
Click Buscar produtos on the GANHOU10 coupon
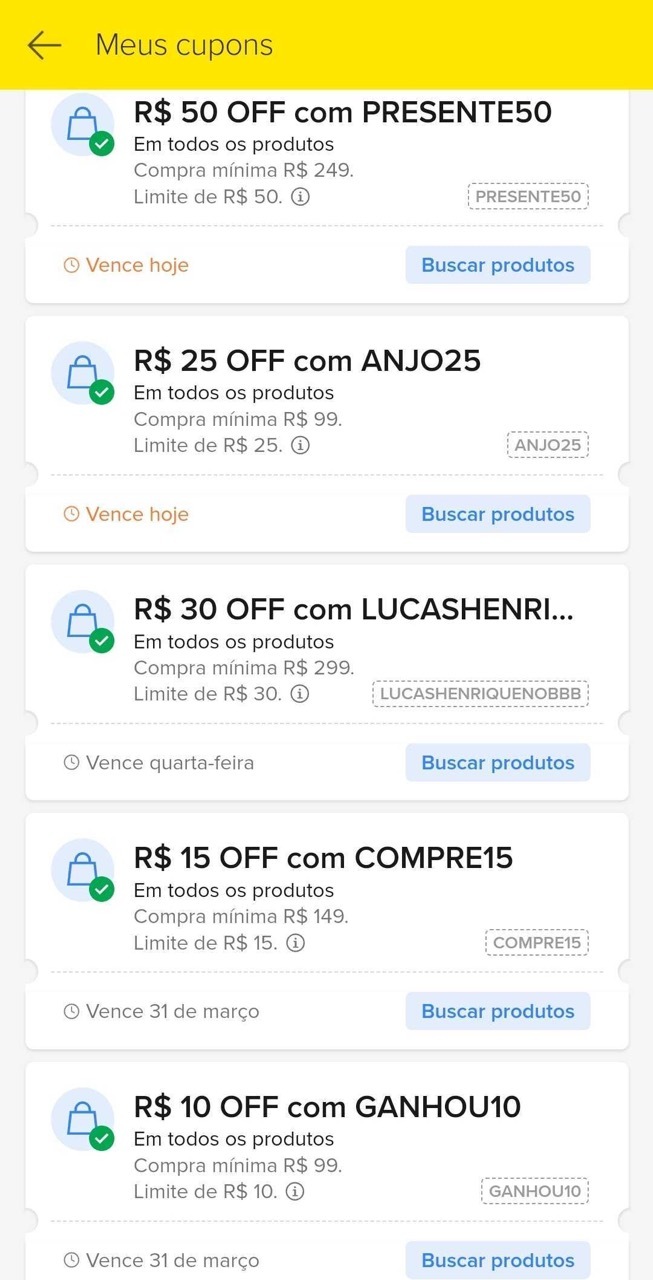(497, 1259)
